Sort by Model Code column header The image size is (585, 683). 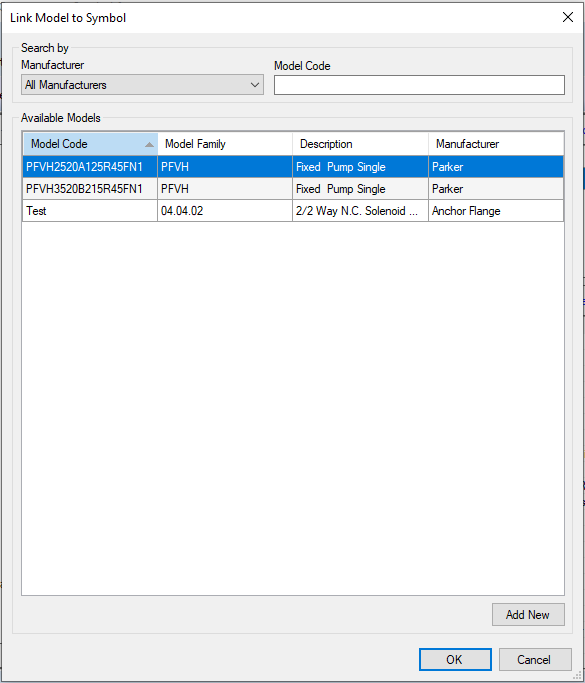(x=90, y=144)
